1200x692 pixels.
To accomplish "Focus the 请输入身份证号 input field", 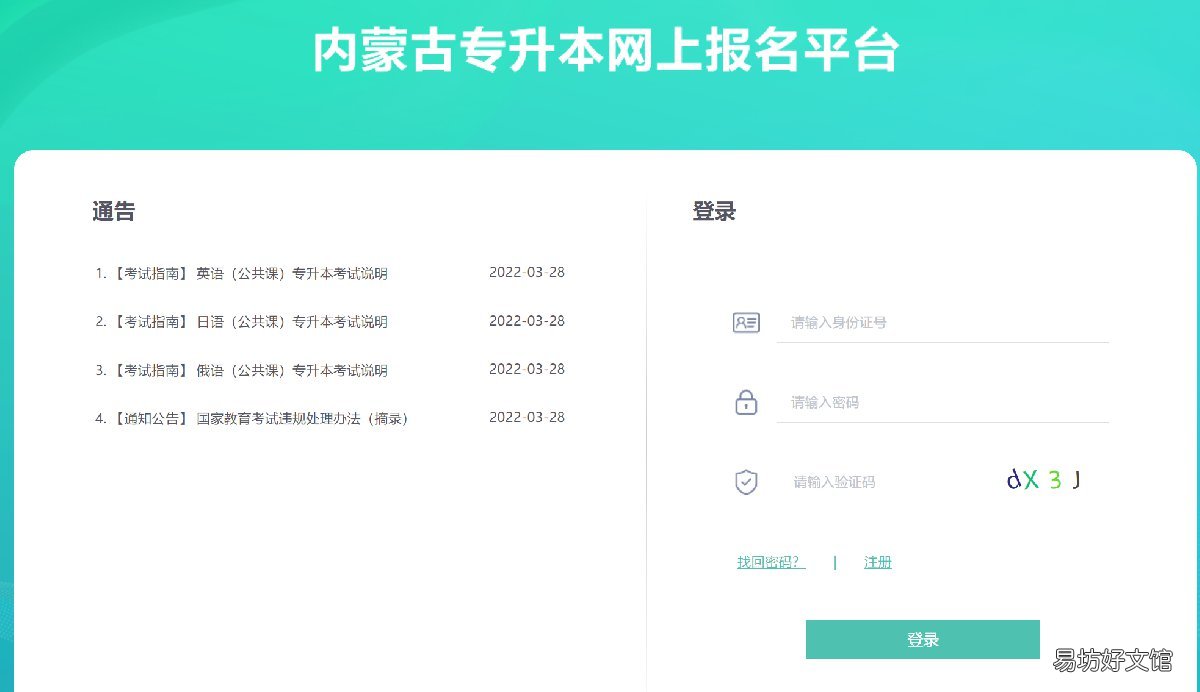I will (943, 322).
